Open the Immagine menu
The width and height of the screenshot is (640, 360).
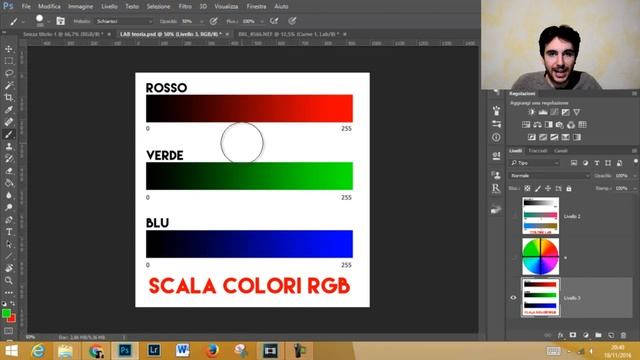[80, 7]
